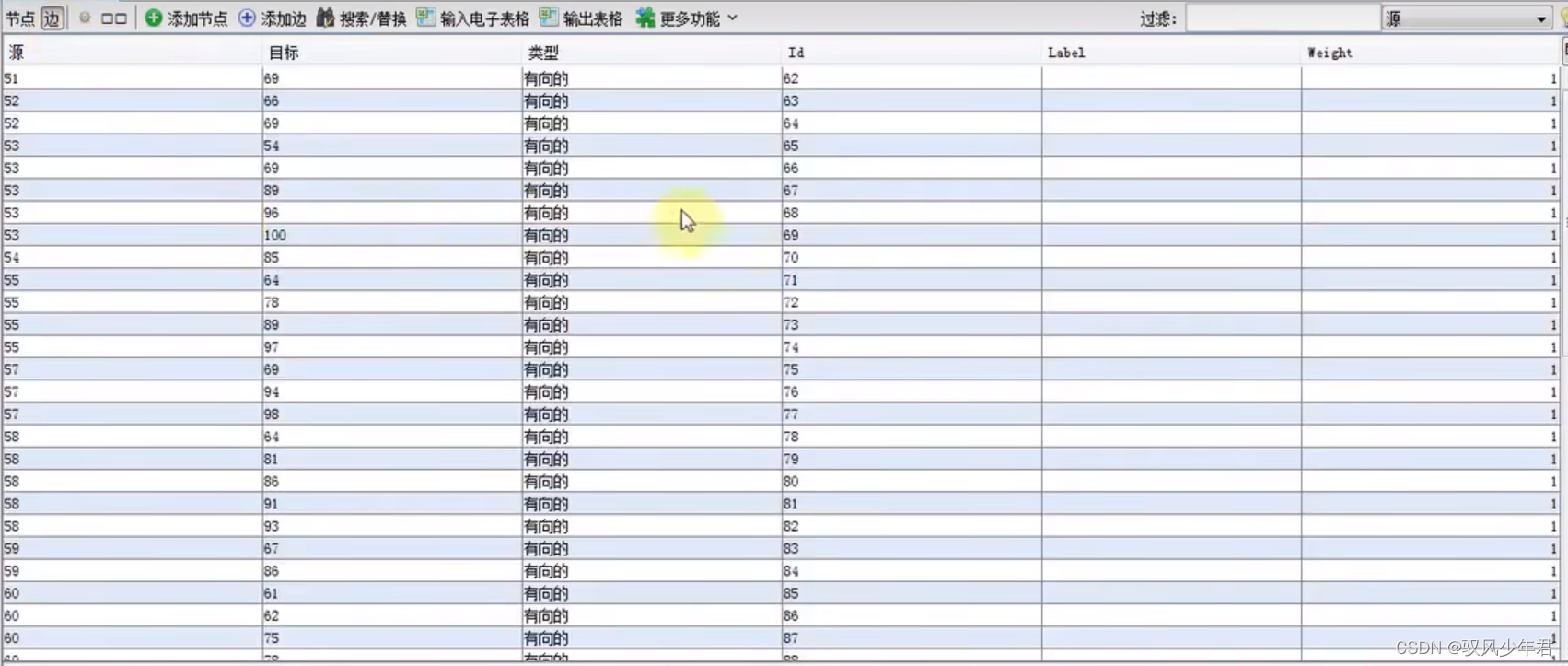Open the filter column dropdown showing 源

pyautogui.click(x=1466, y=18)
